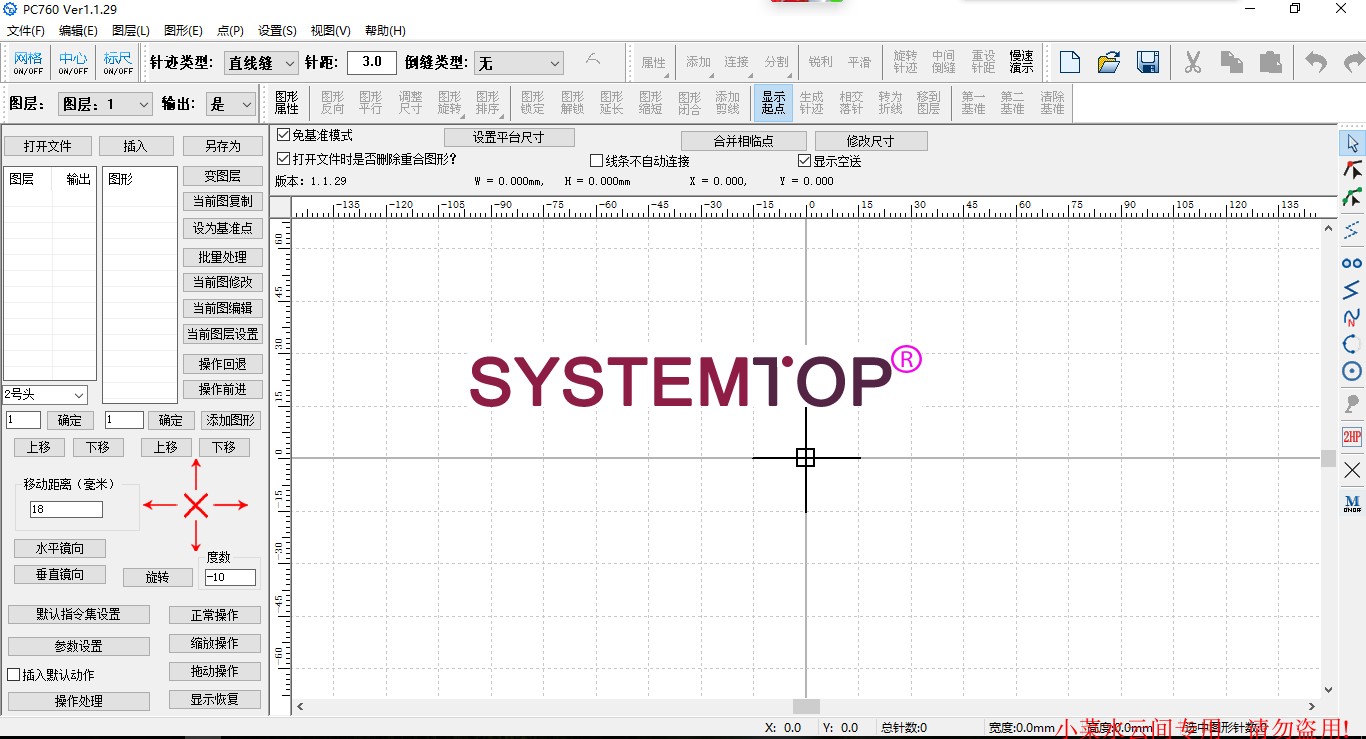This screenshot has width=1366, height=739.
Task: Toggle the center 中心 ON/OFF icon
Action: coord(73,63)
